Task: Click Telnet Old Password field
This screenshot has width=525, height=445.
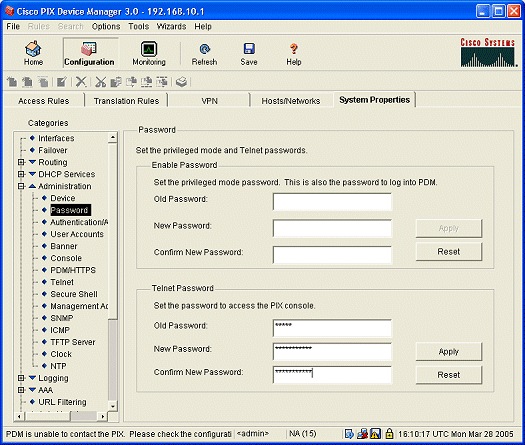Action: [332, 328]
